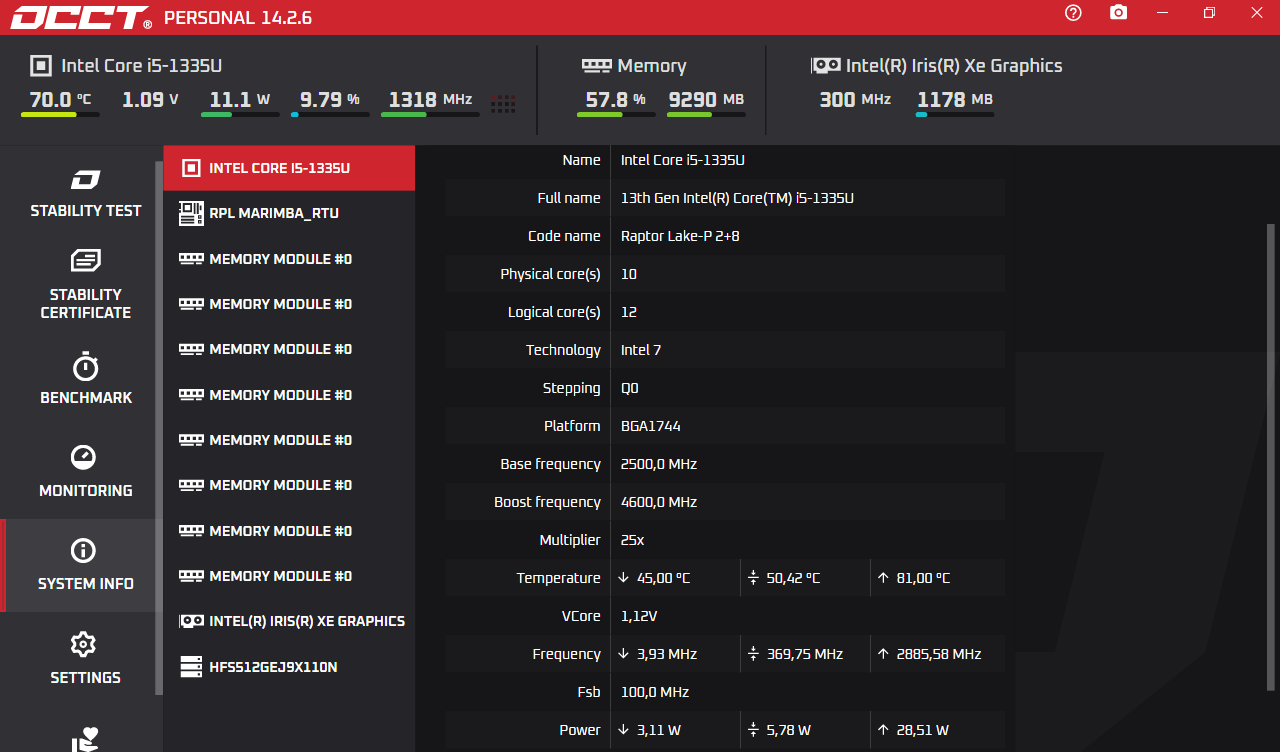The width and height of the screenshot is (1280, 752).
Task: Select the HFS512GEJ9X110N storage entry
Action: point(289,666)
